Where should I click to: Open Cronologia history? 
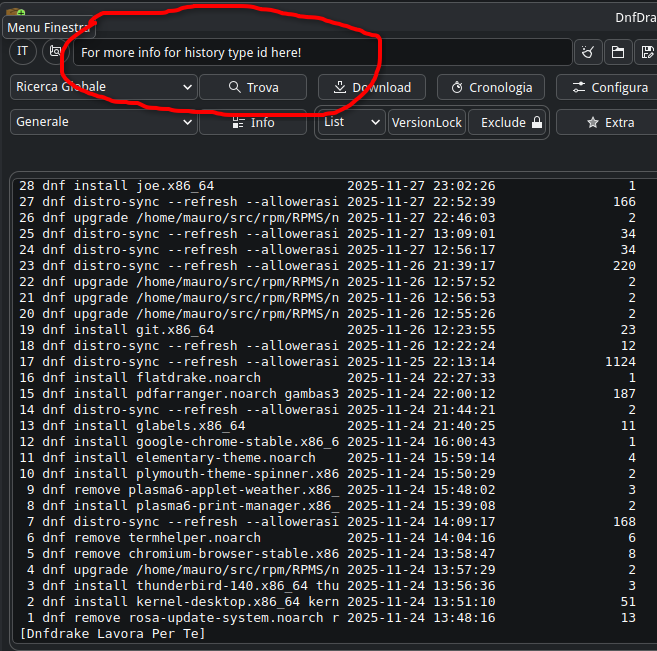coord(491,87)
